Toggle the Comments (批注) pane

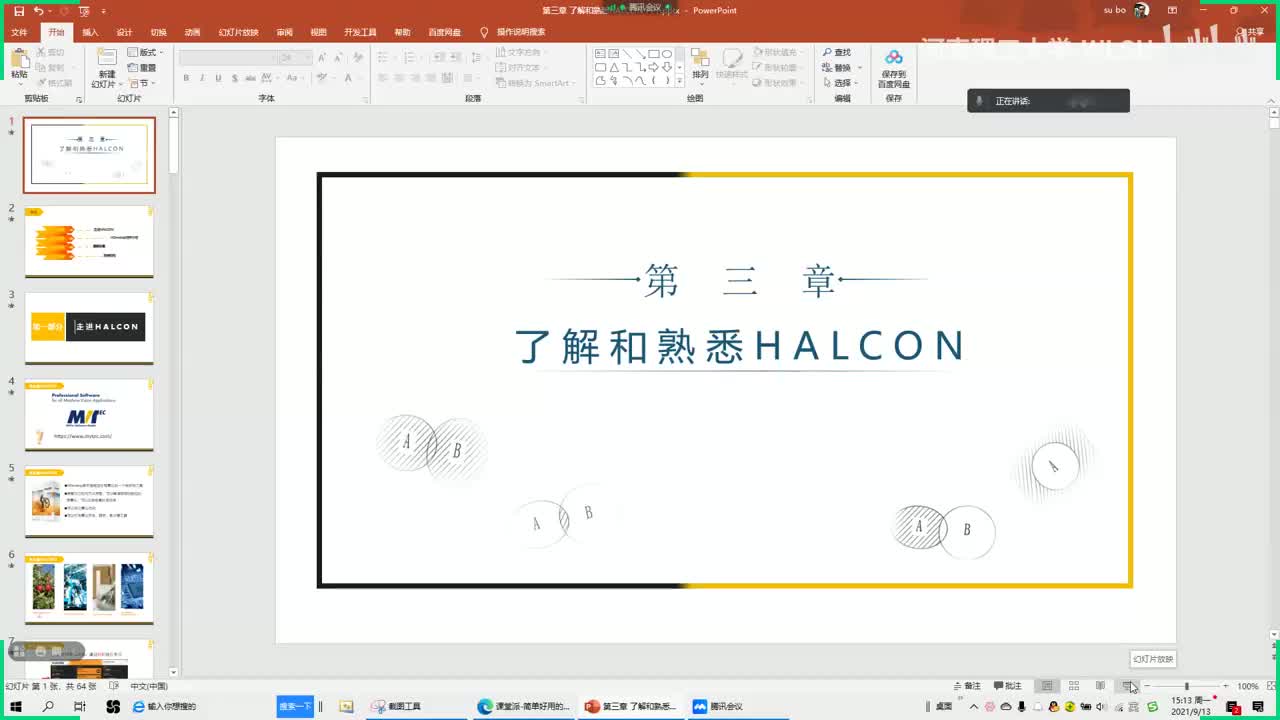(x=1008, y=686)
